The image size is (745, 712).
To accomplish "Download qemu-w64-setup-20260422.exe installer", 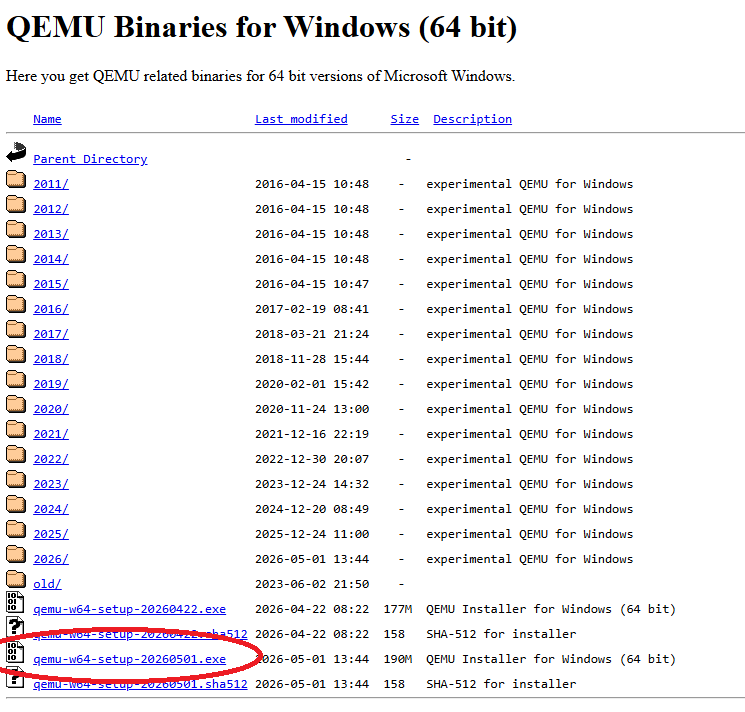I will 130,609.
